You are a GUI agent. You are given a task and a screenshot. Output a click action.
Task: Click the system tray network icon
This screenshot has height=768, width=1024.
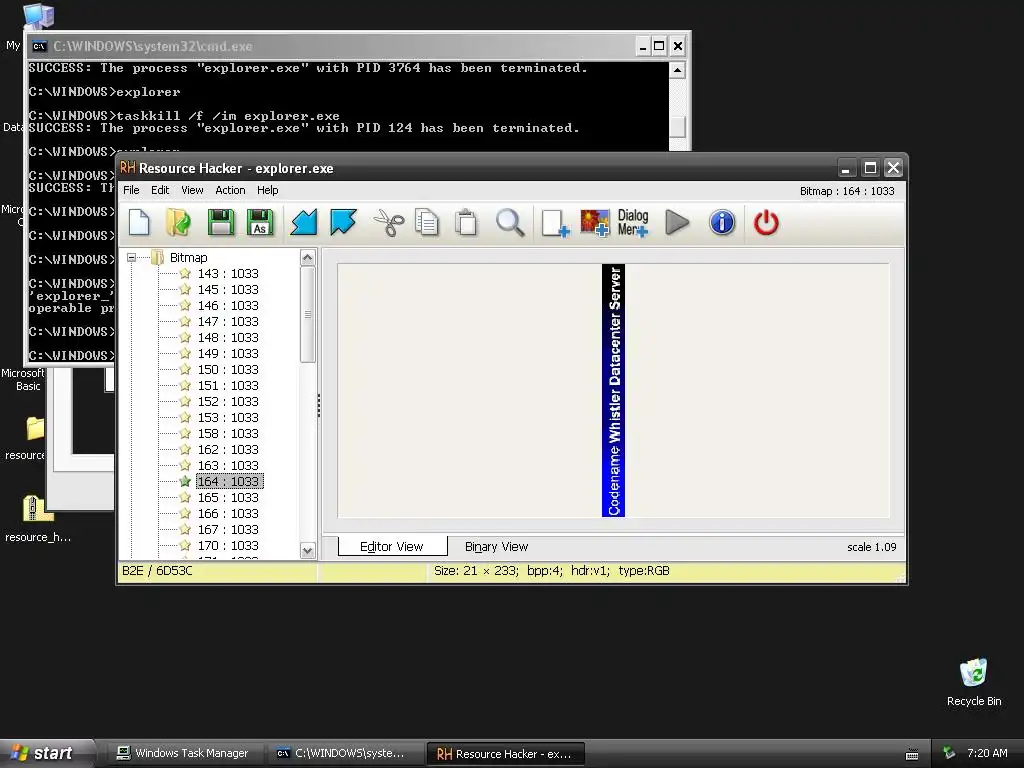[949, 753]
